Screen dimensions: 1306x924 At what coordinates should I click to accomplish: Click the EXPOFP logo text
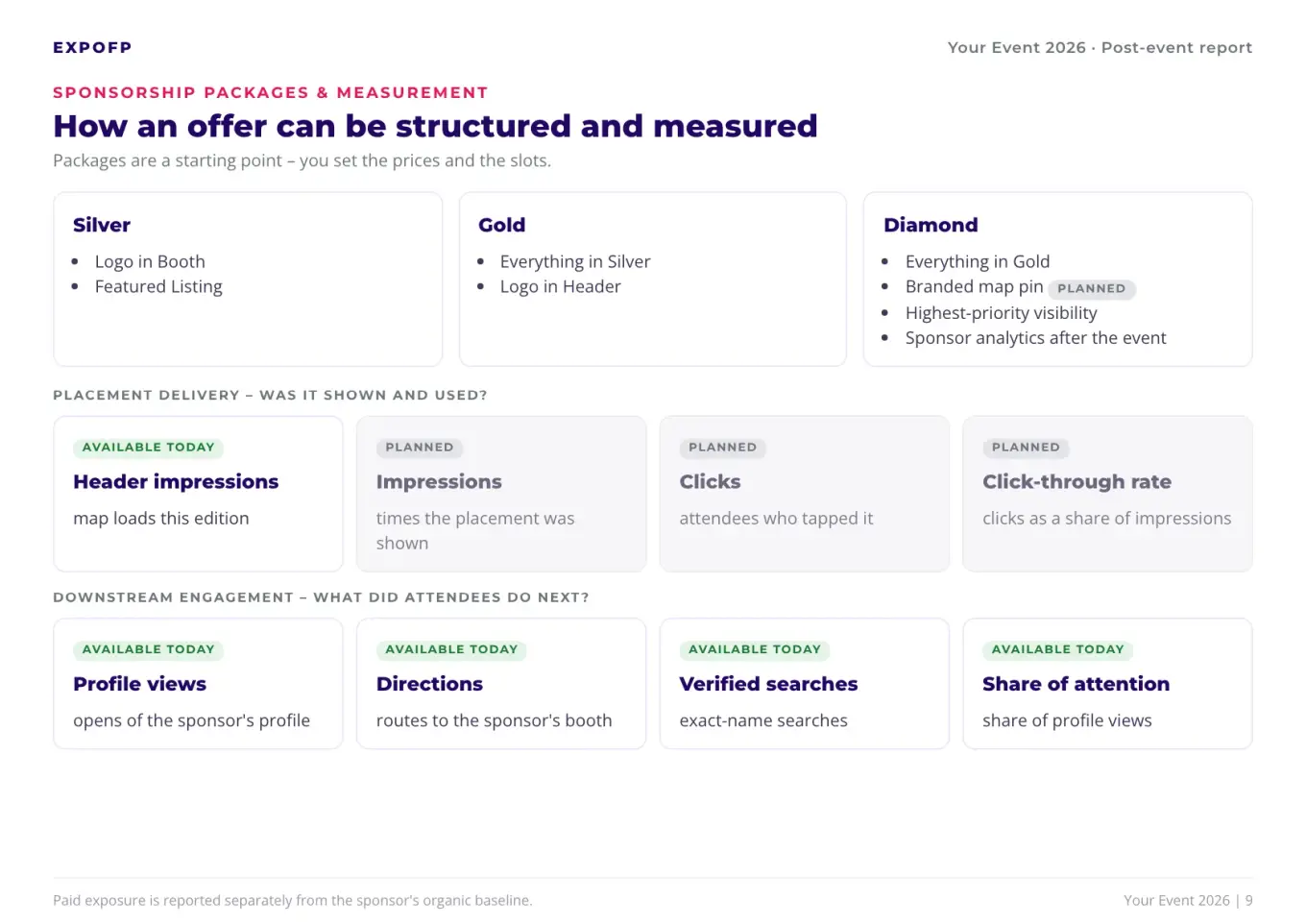pos(92,48)
